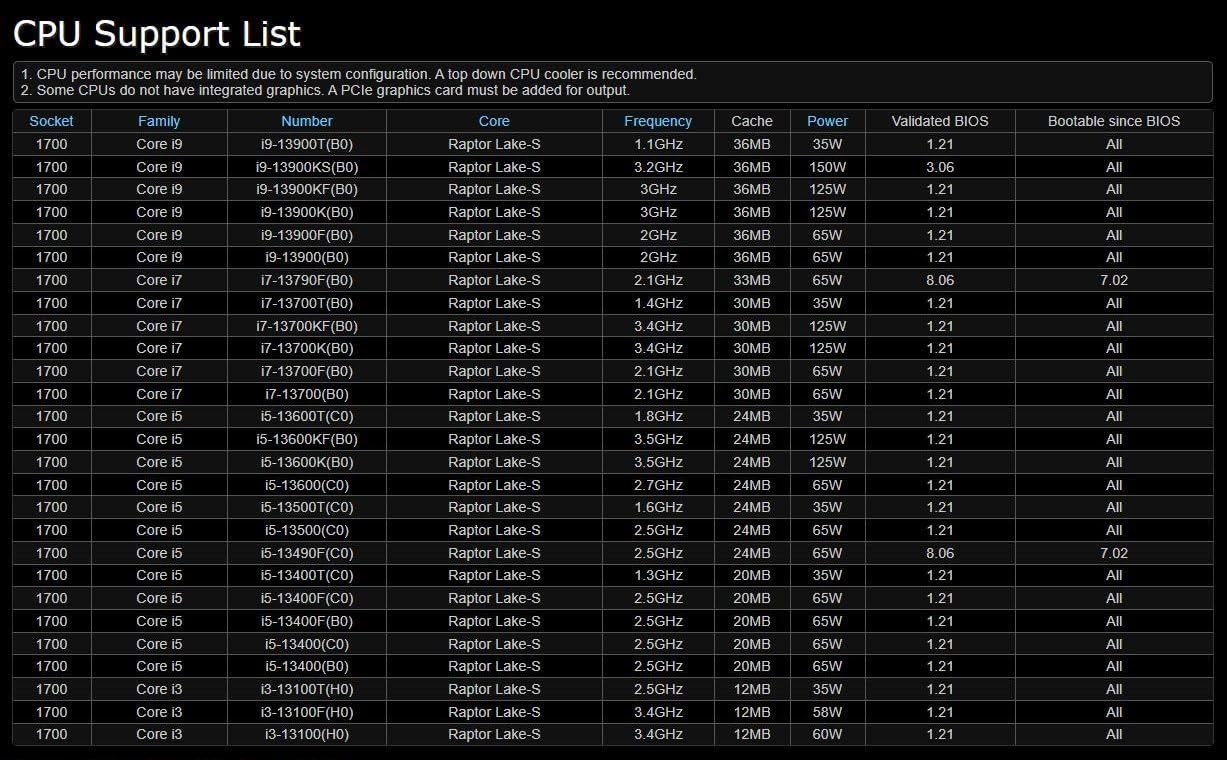Image resolution: width=1227 pixels, height=760 pixels.
Task: Click the i3-13100T(H0) processor entry
Action: click(x=306, y=689)
